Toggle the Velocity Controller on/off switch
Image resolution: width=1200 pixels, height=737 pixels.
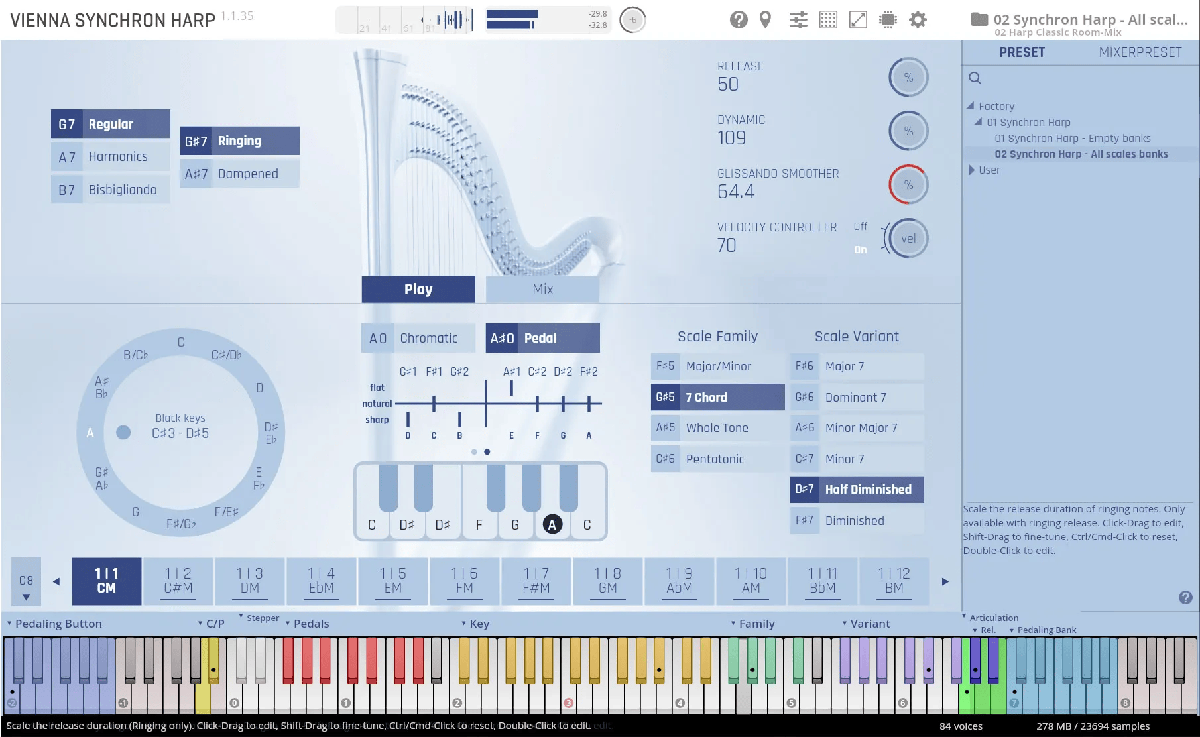click(x=861, y=238)
